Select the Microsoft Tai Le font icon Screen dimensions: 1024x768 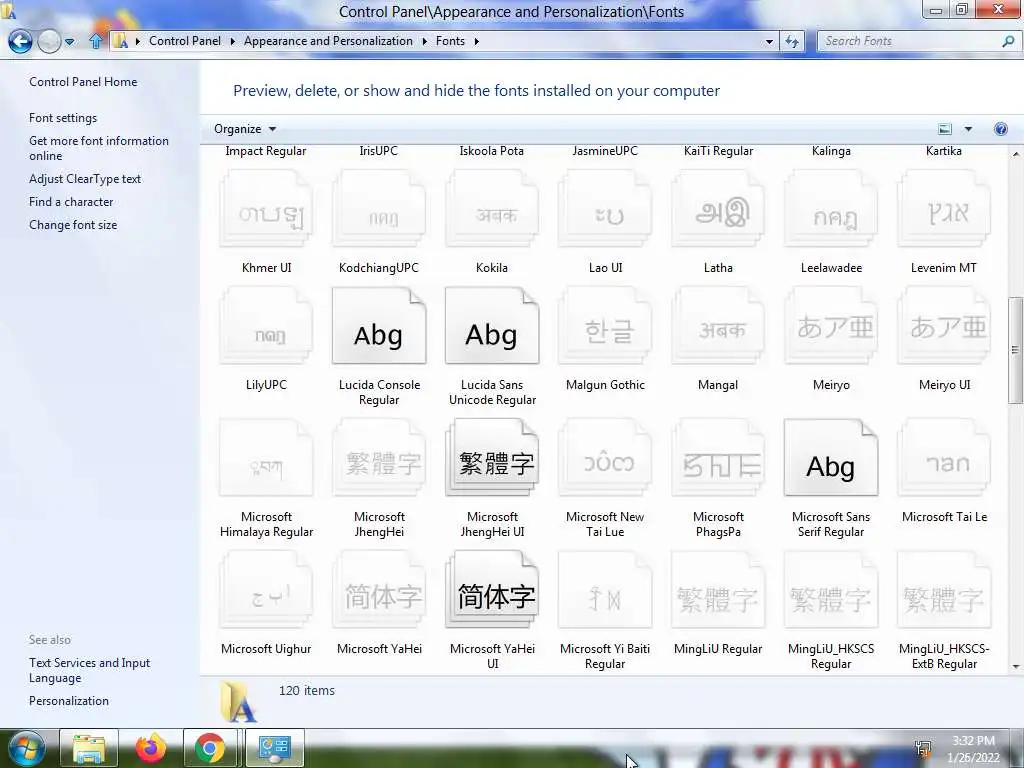(944, 458)
